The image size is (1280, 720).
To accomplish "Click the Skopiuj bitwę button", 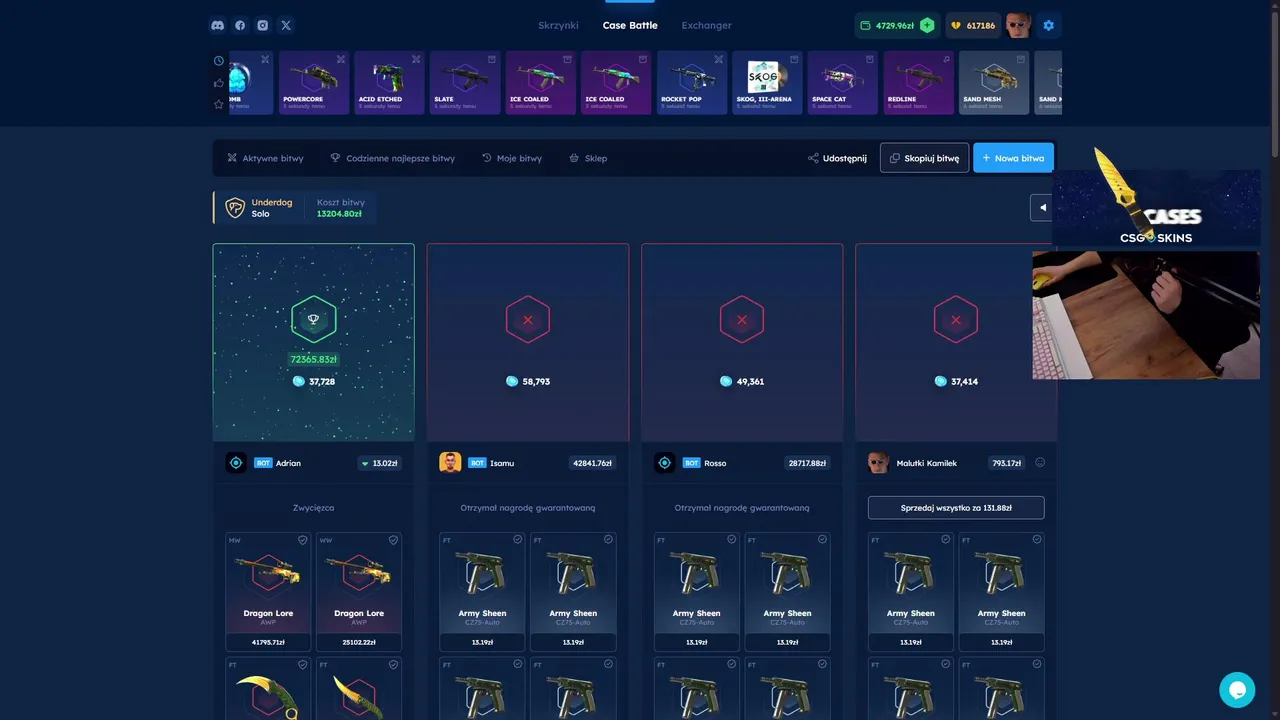I will (x=924, y=158).
